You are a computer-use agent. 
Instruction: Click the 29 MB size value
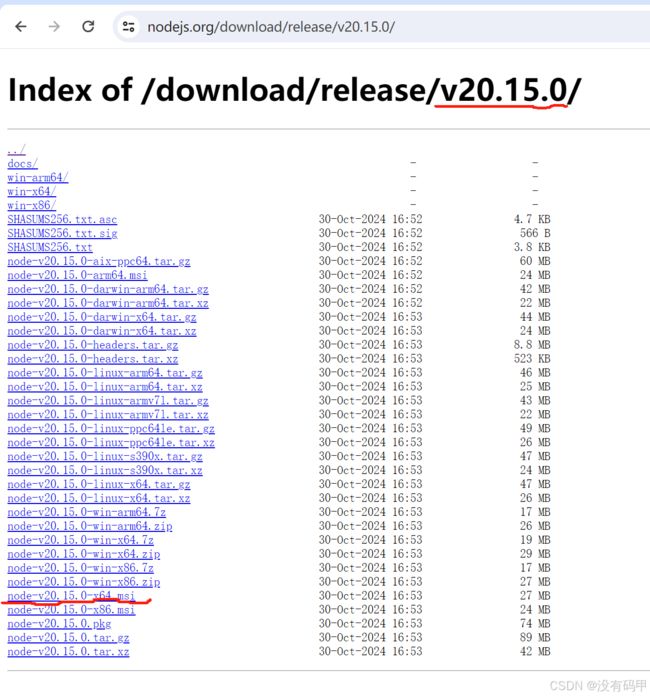click(535, 554)
